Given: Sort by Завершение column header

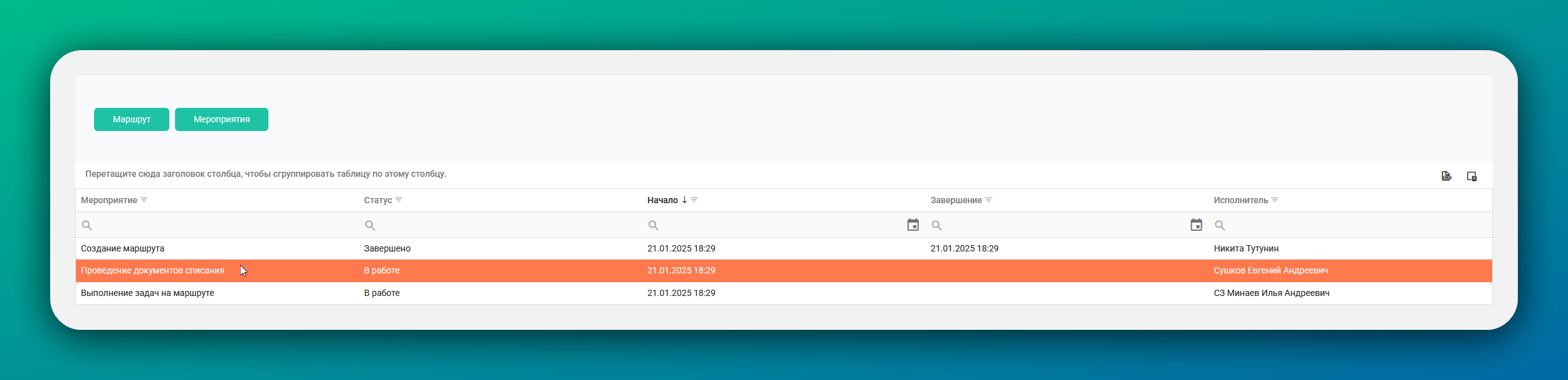Looking at the screenshot, I should coord(956,200).
